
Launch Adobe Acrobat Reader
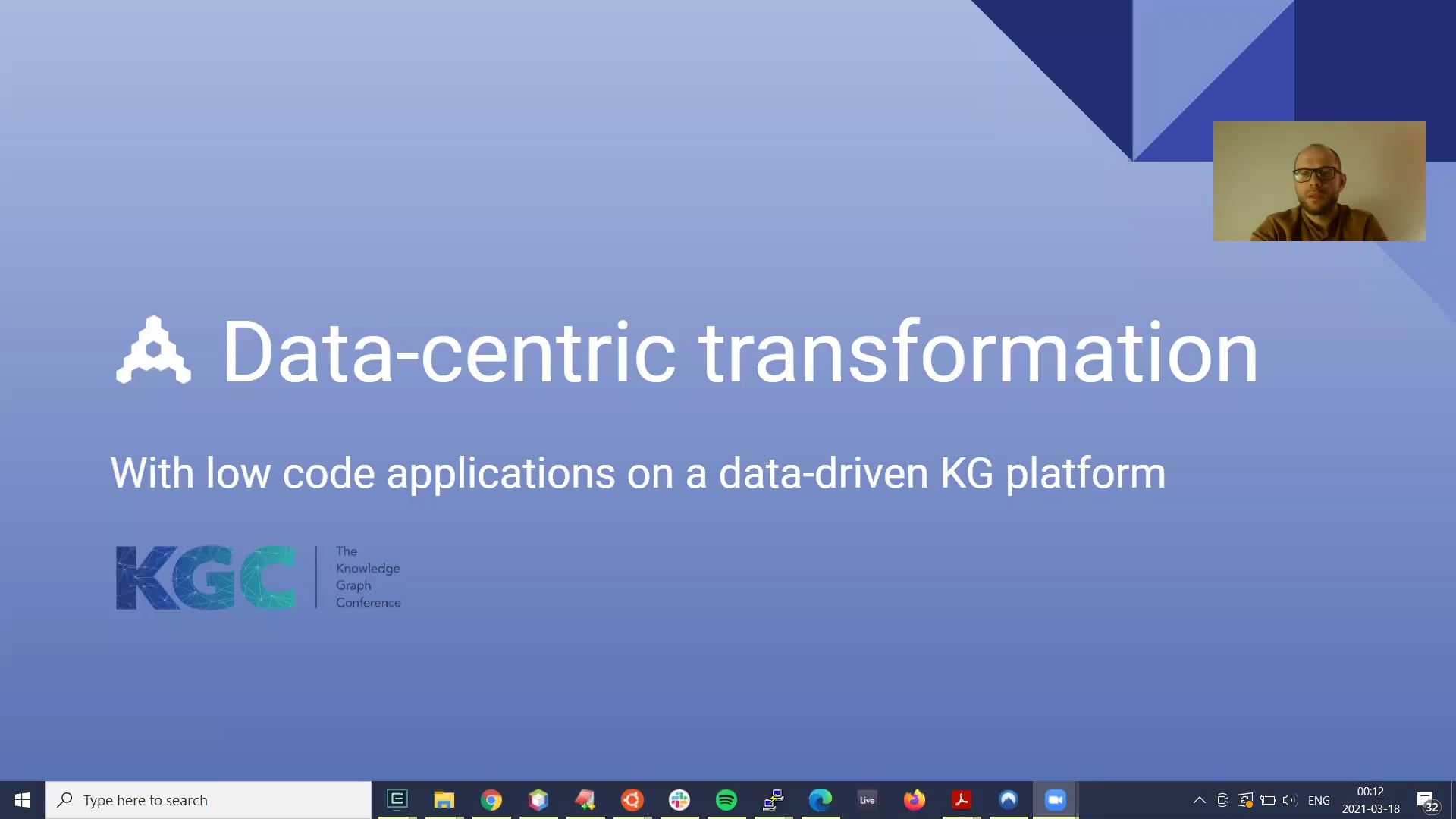pyautogui.click(x=962, y=799)
